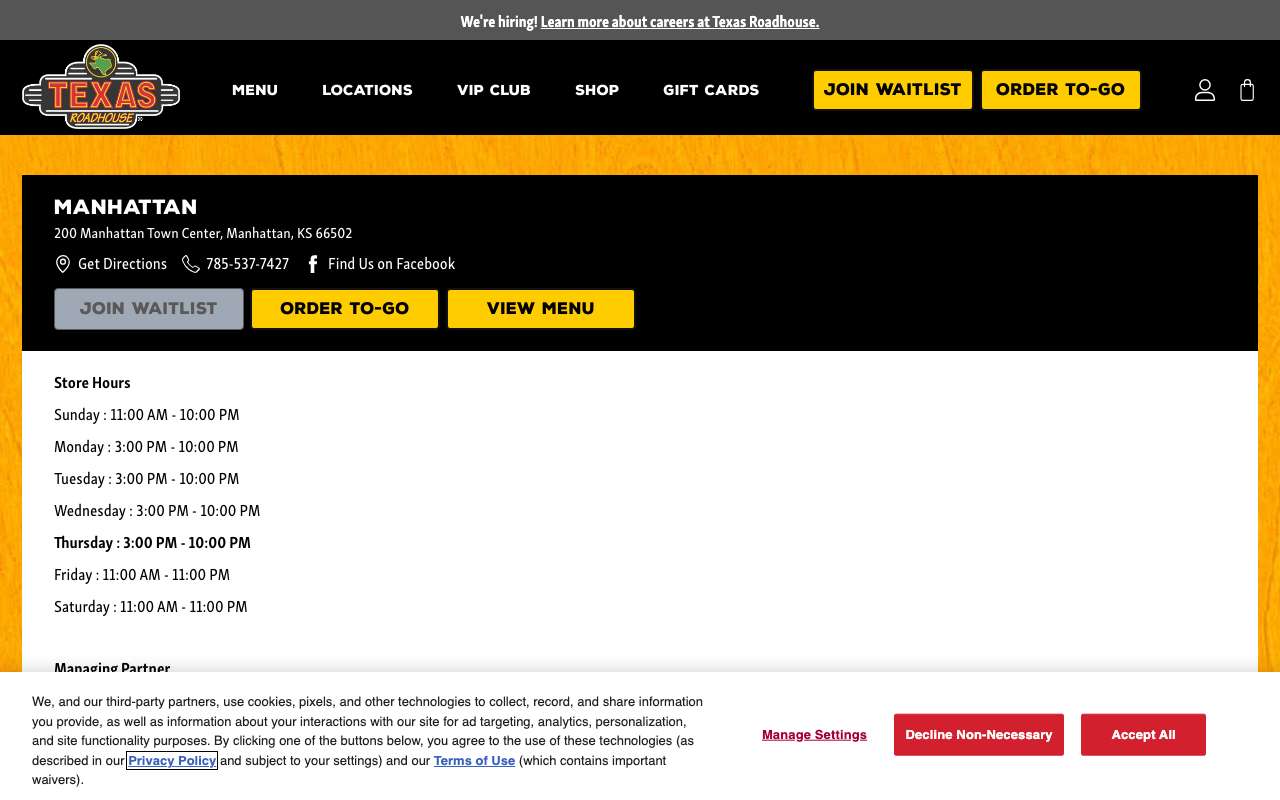Screen dimensions: 1280x800
Task: Click the Sunday 11:00 AM hours row
Action: coord(147,415)
